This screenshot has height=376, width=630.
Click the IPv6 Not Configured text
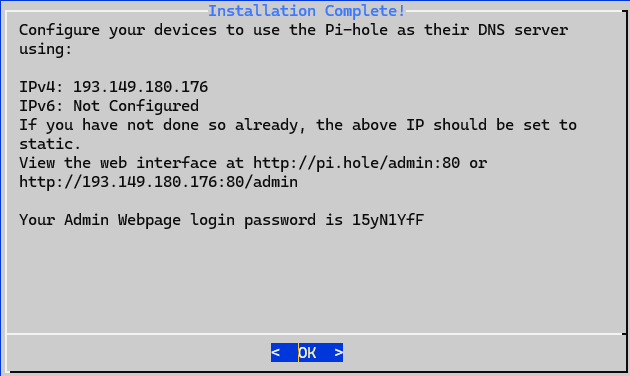pyautogui.click(x=136, y=106)
